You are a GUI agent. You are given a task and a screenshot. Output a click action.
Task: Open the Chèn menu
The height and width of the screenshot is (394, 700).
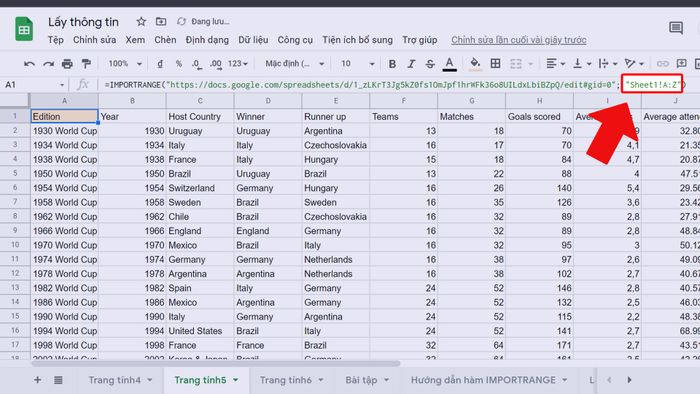tap(165, 40)
